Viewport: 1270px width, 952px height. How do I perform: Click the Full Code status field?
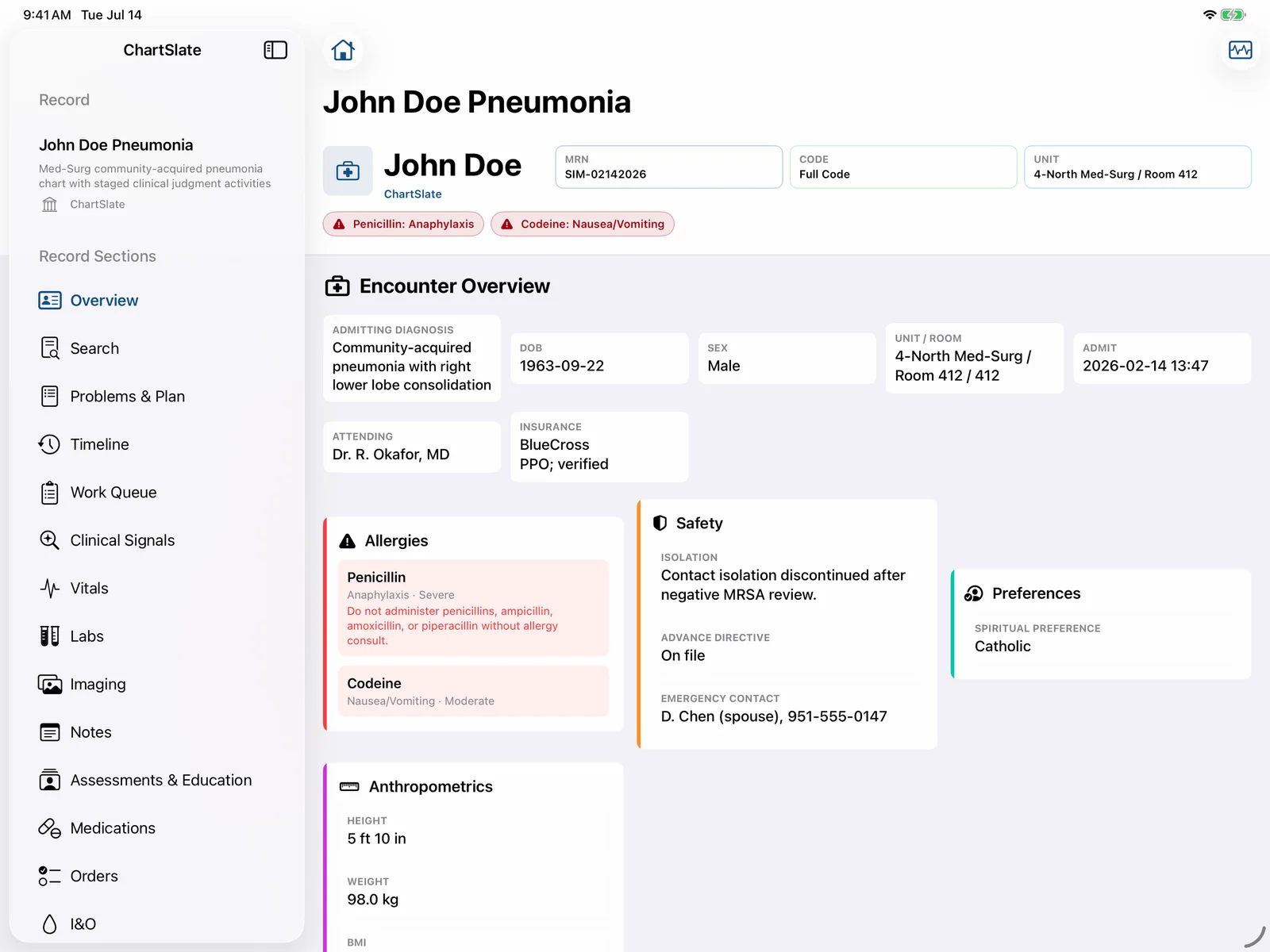(903, 167)
